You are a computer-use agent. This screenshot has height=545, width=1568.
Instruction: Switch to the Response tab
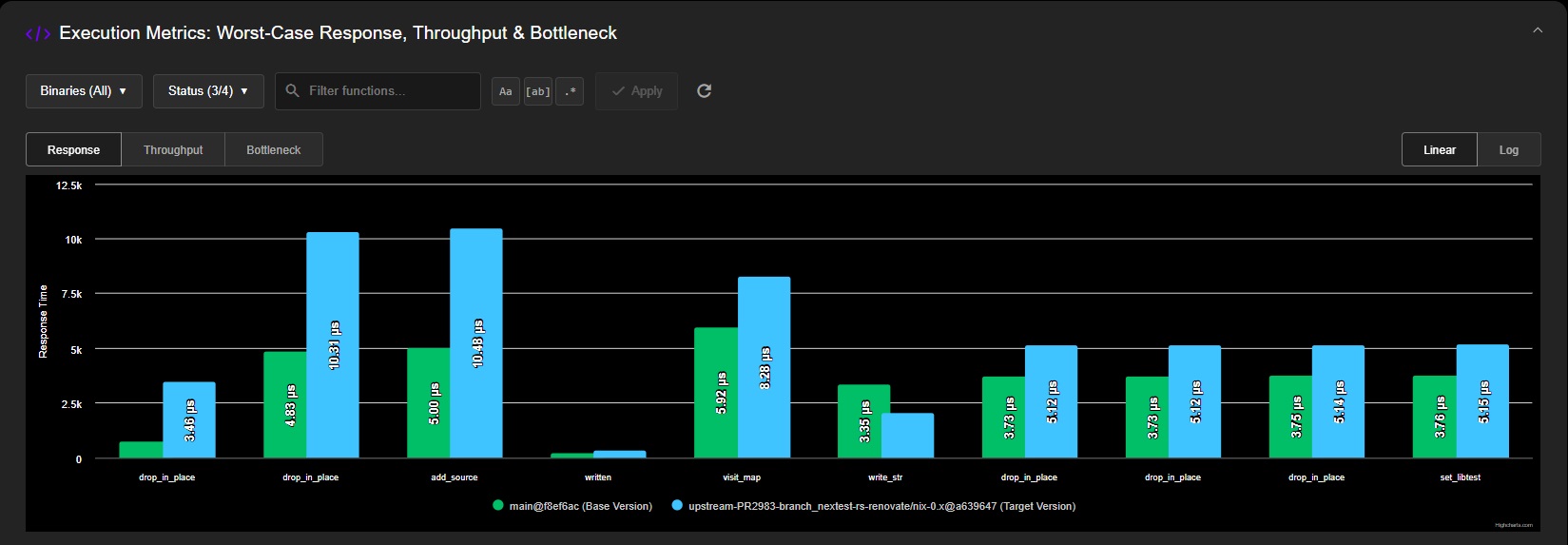(73, 150)
